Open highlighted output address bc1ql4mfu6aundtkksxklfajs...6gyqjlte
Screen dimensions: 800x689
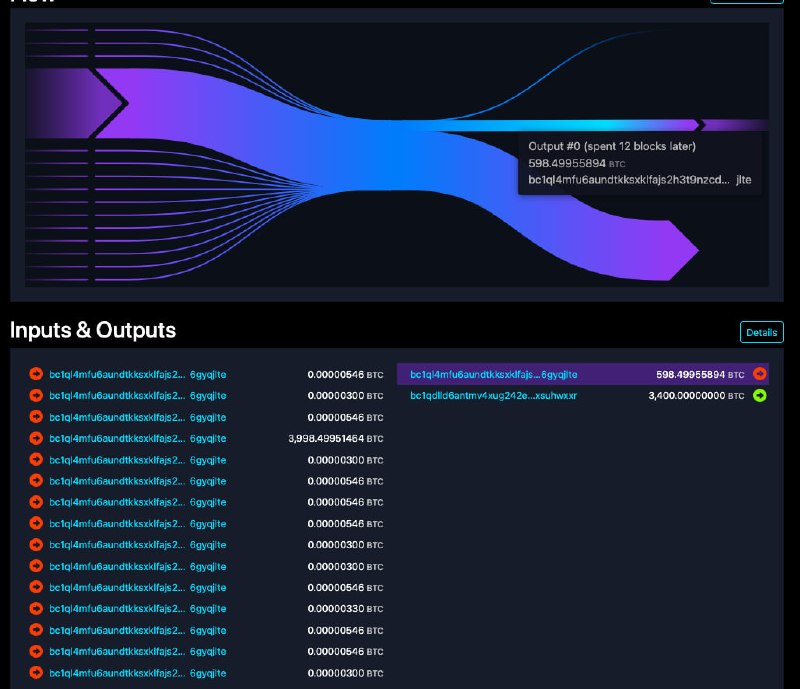click(x=493, y=375)
